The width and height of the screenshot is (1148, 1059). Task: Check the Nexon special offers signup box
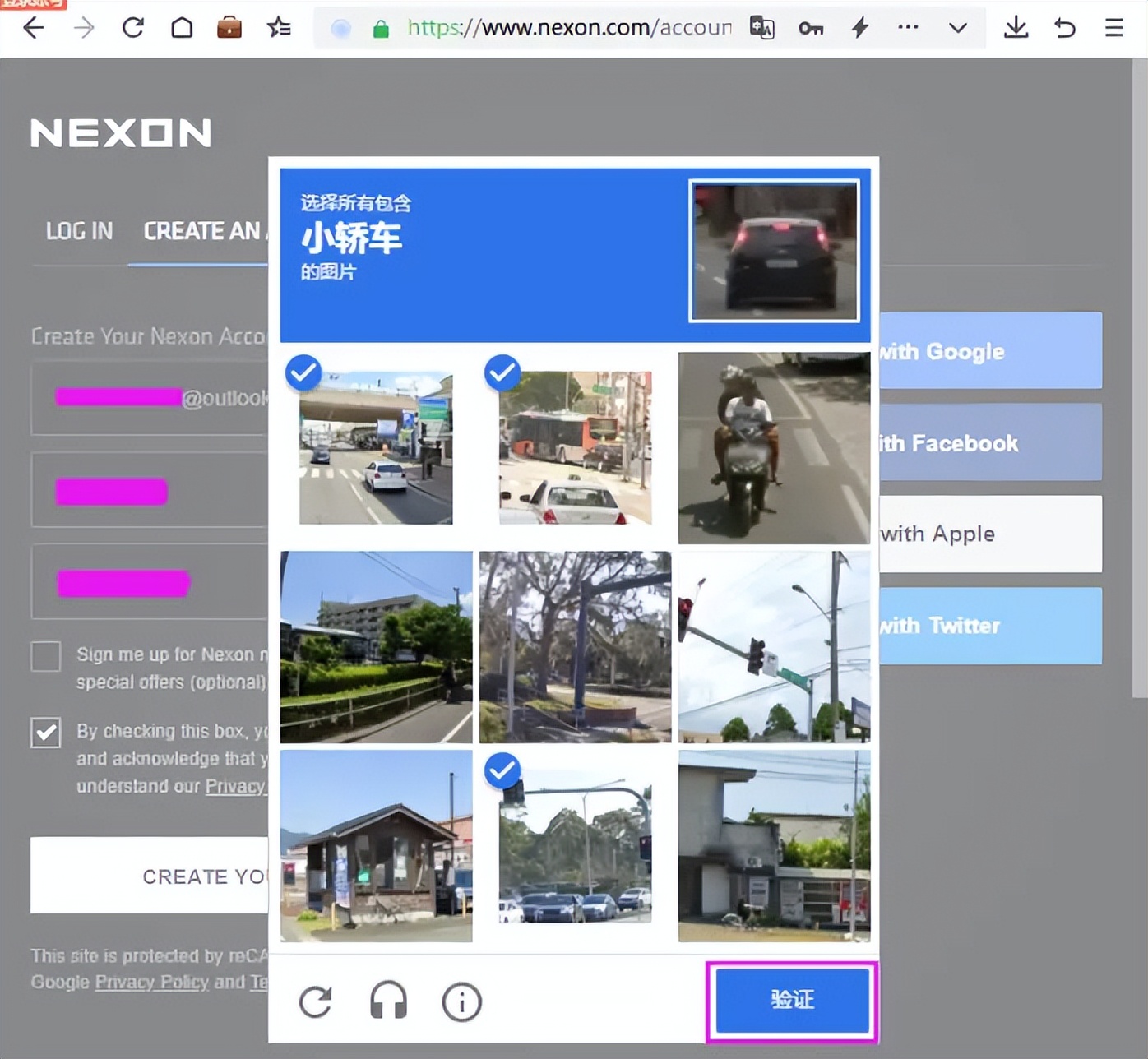coord(45,656)
